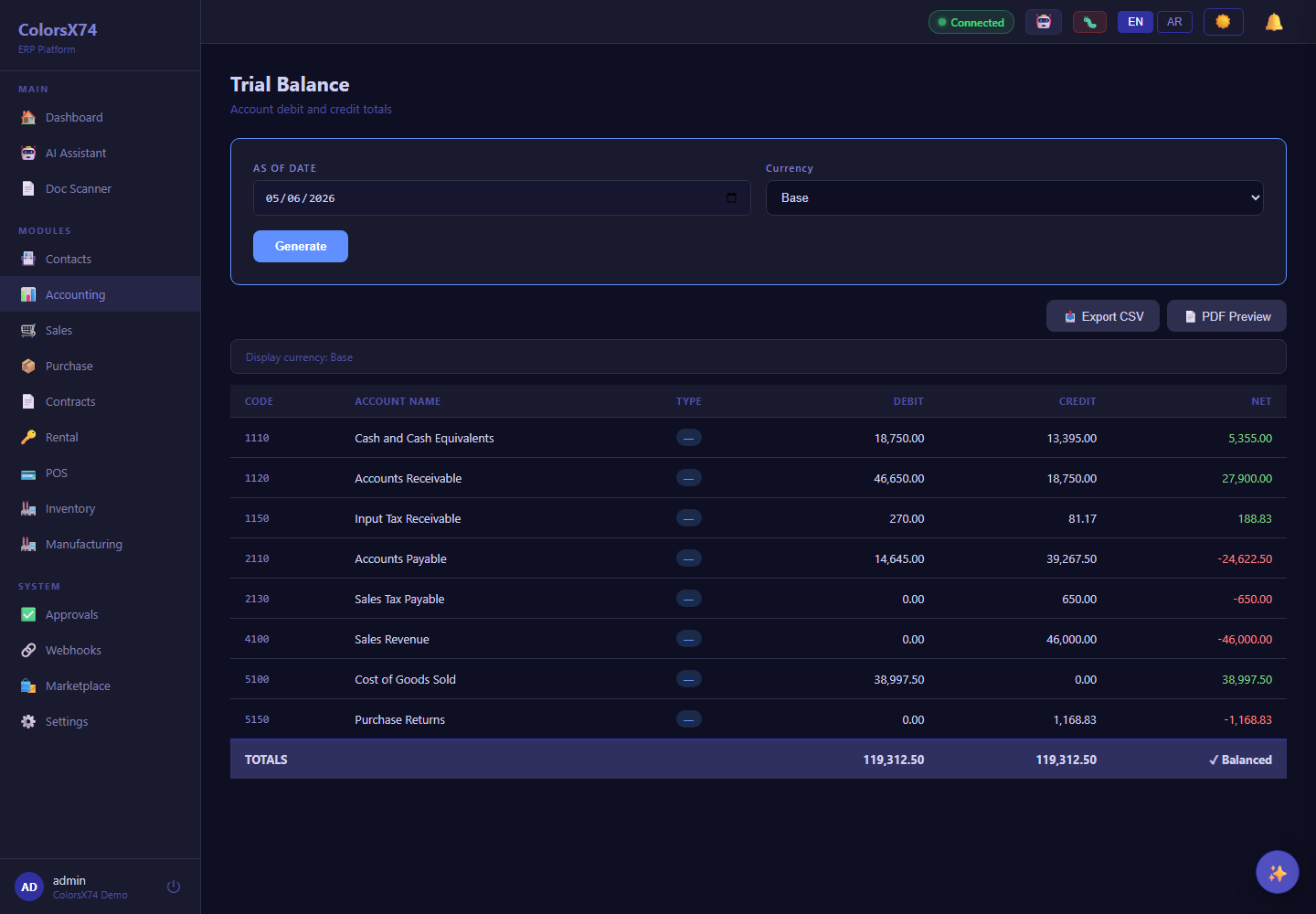Click net value 27,900.00
The width and height of the screenshot is (1316, 914).
coord(1247,478)
